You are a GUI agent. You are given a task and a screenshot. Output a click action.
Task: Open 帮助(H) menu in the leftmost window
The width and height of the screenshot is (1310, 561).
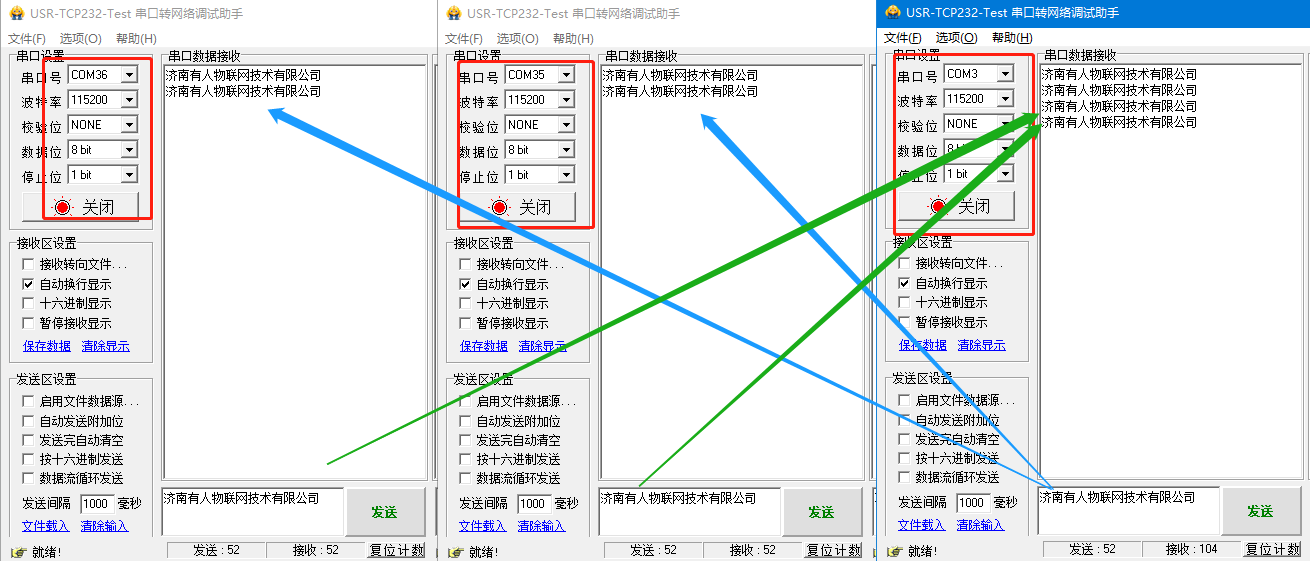click(136, 39)
